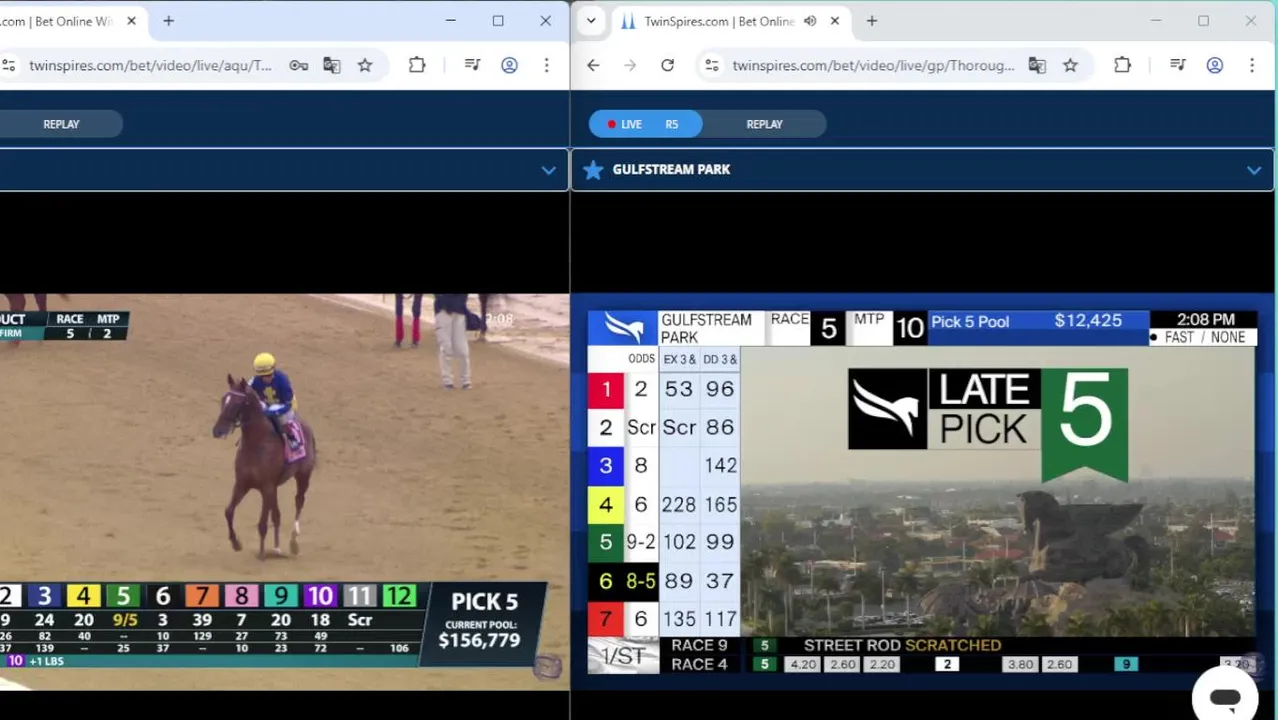Click 'FAST / NONE' track condition text
Screen dimensions: 1278x720
coord(1205,338)
